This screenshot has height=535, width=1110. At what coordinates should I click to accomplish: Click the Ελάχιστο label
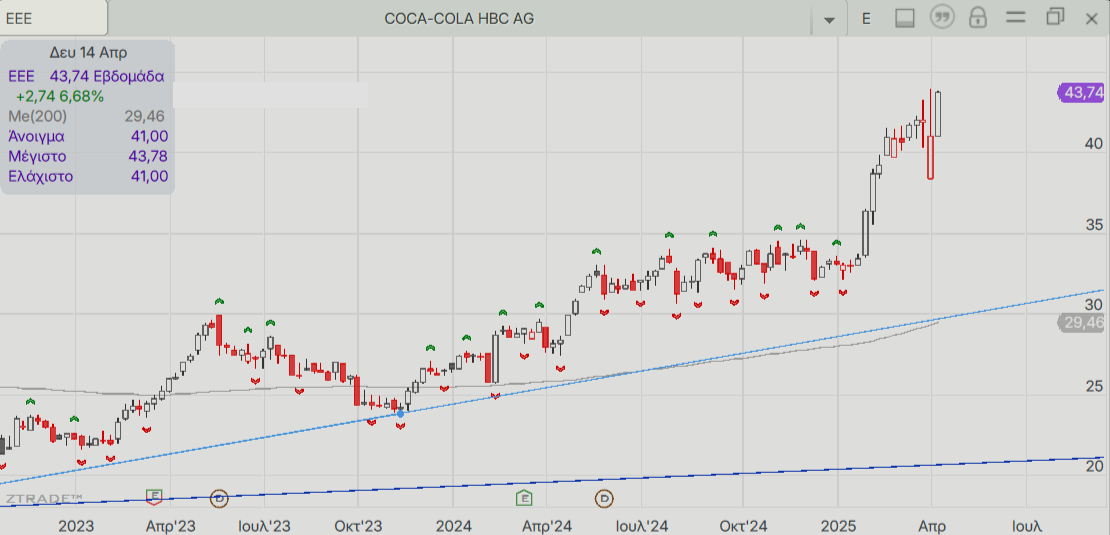pos(40,176)
